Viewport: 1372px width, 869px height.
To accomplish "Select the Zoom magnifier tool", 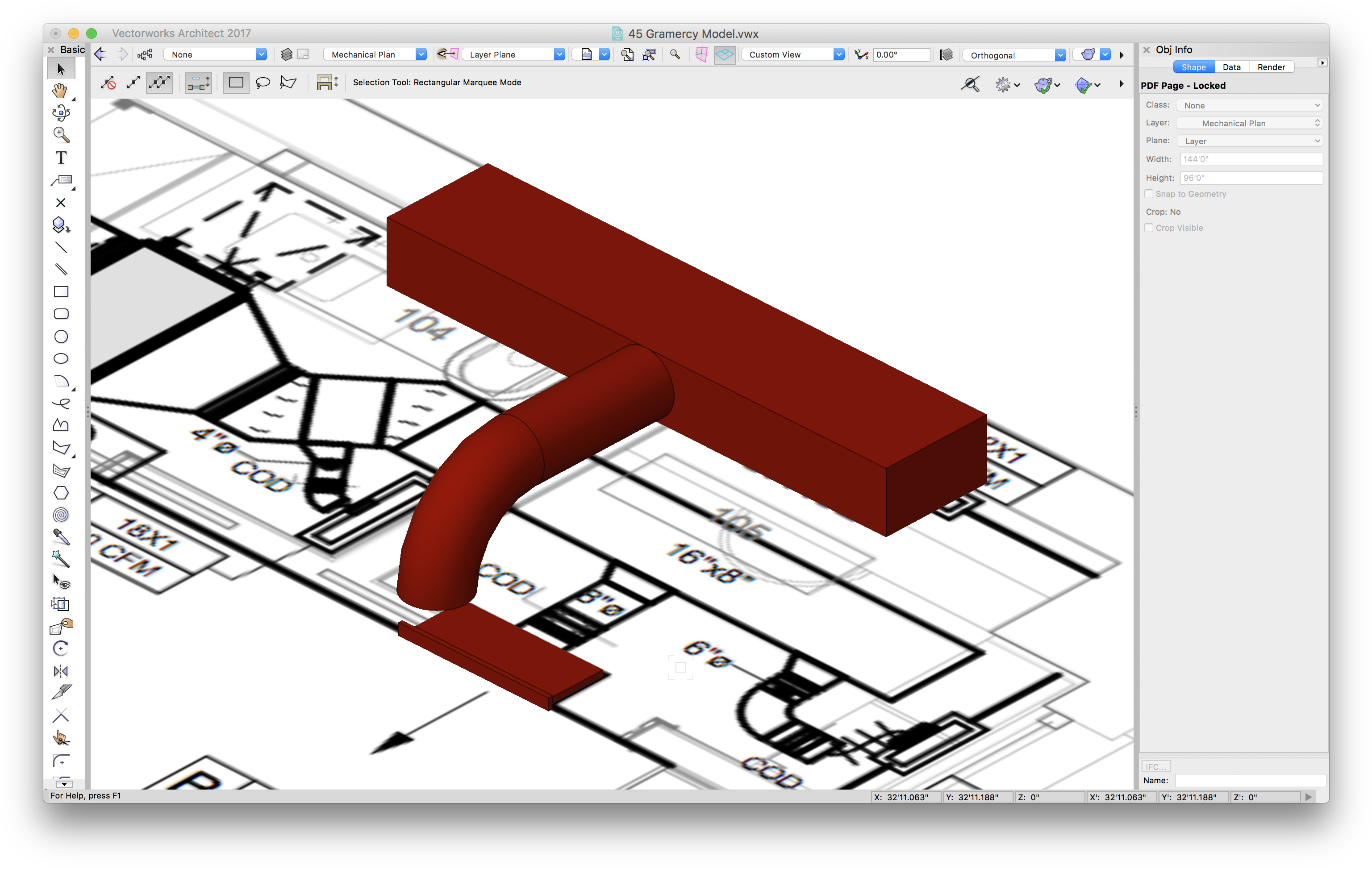I will click(x=60, y=135).
